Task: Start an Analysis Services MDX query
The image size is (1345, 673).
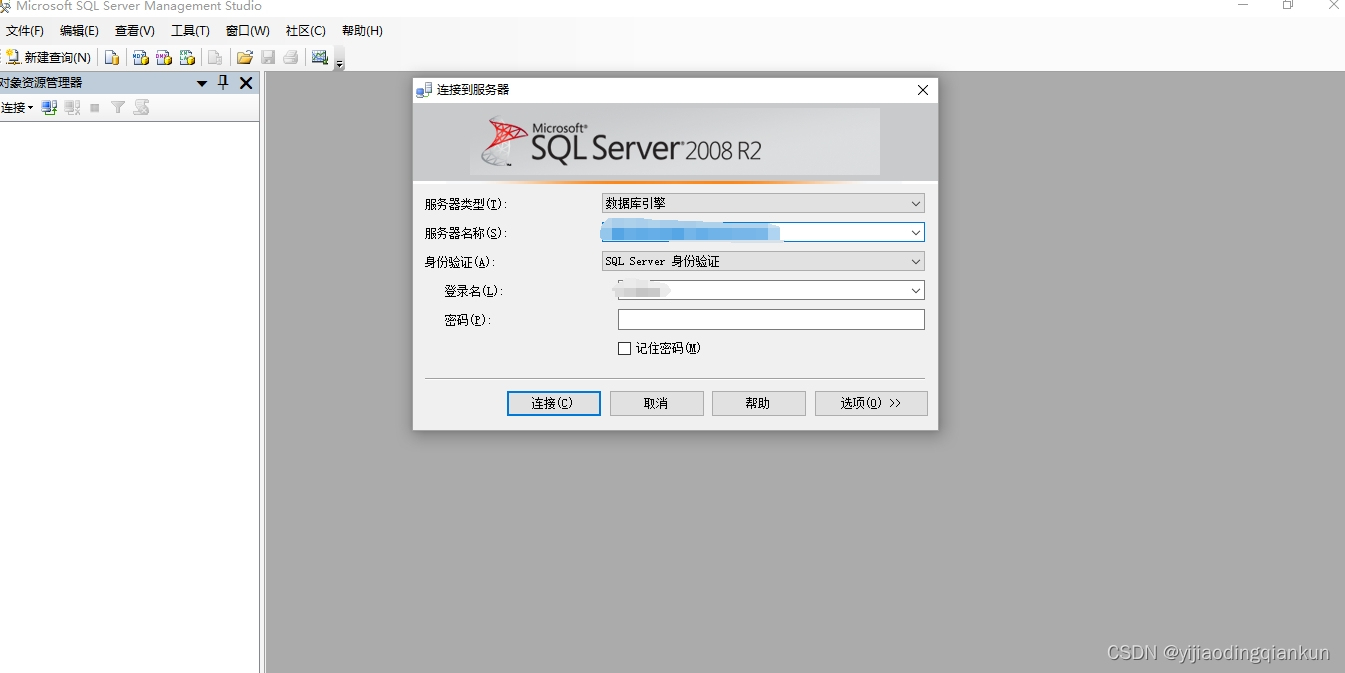Action: point(141,57)
